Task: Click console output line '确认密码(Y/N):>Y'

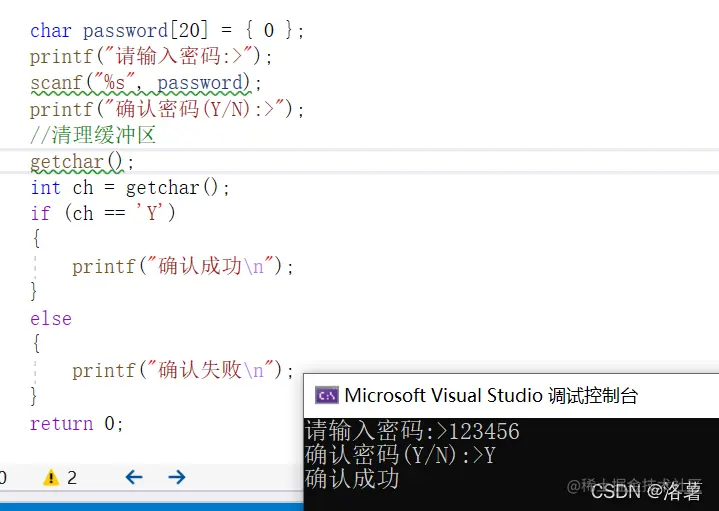Action: click(400, 455)
